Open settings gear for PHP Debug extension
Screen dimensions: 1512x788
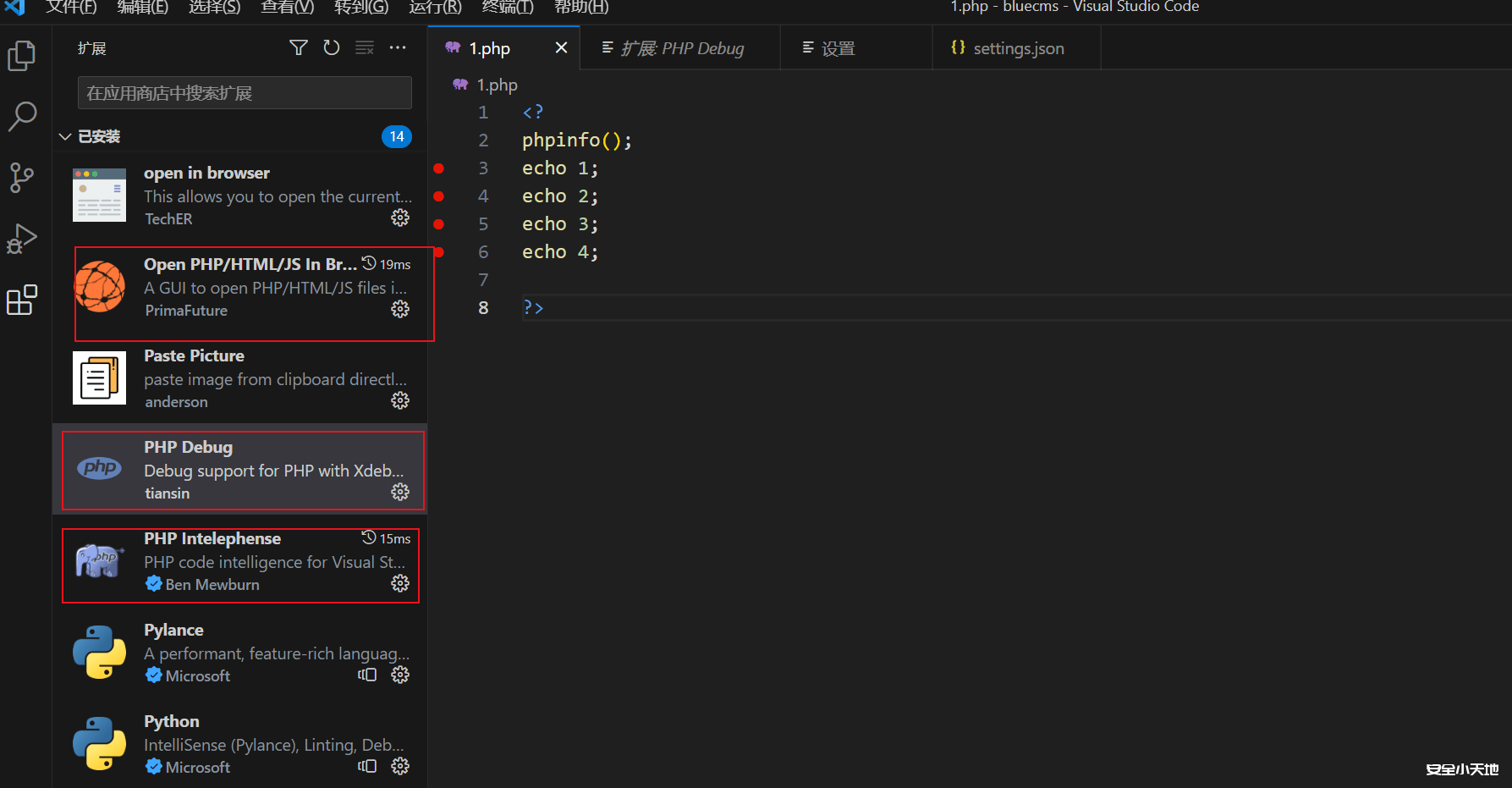click(x=399, y=492)
